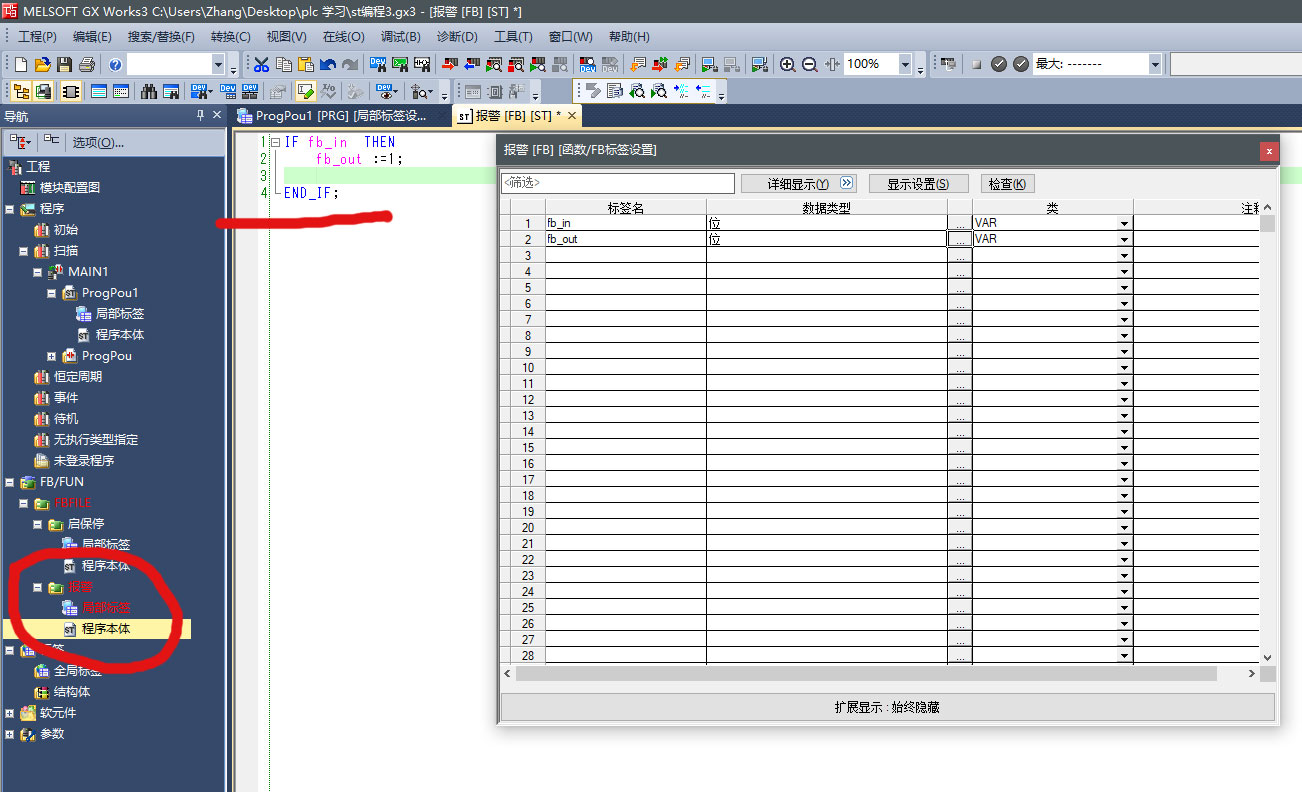Collapse the ProgPou1 tree node
This screenshot has width=1302, height=792.
point(52,293)
